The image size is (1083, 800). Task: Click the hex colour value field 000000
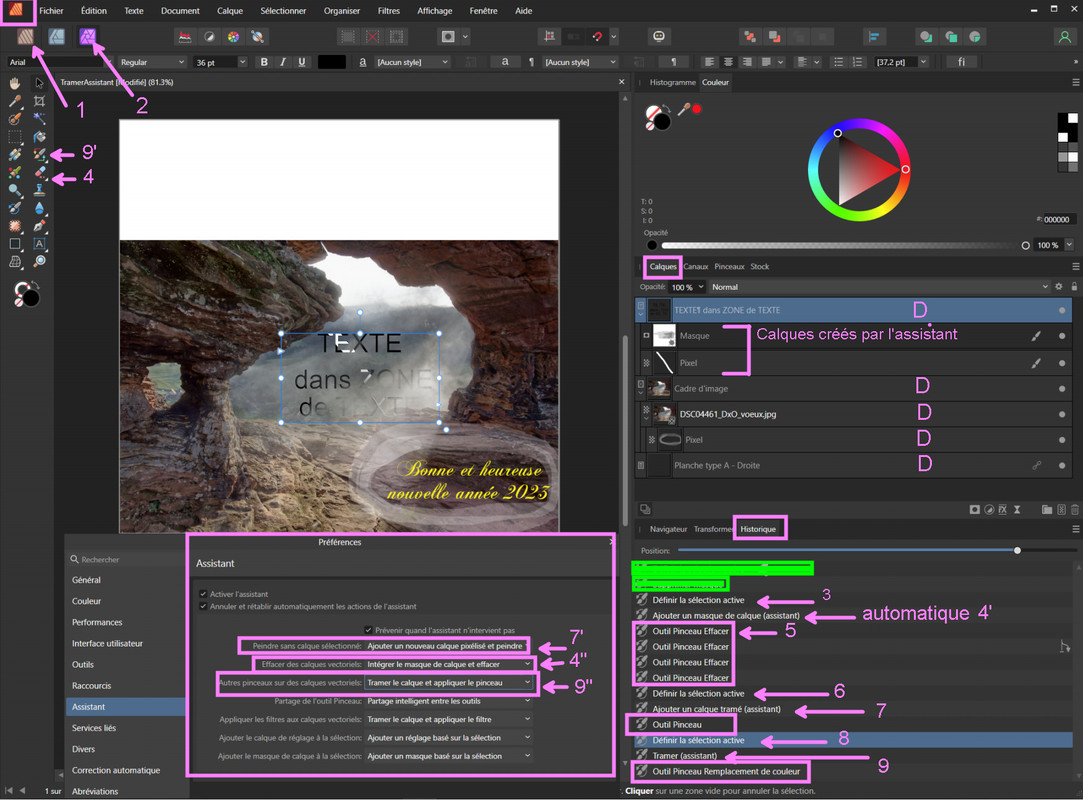pyautogui.click(x=1057, y=220)
